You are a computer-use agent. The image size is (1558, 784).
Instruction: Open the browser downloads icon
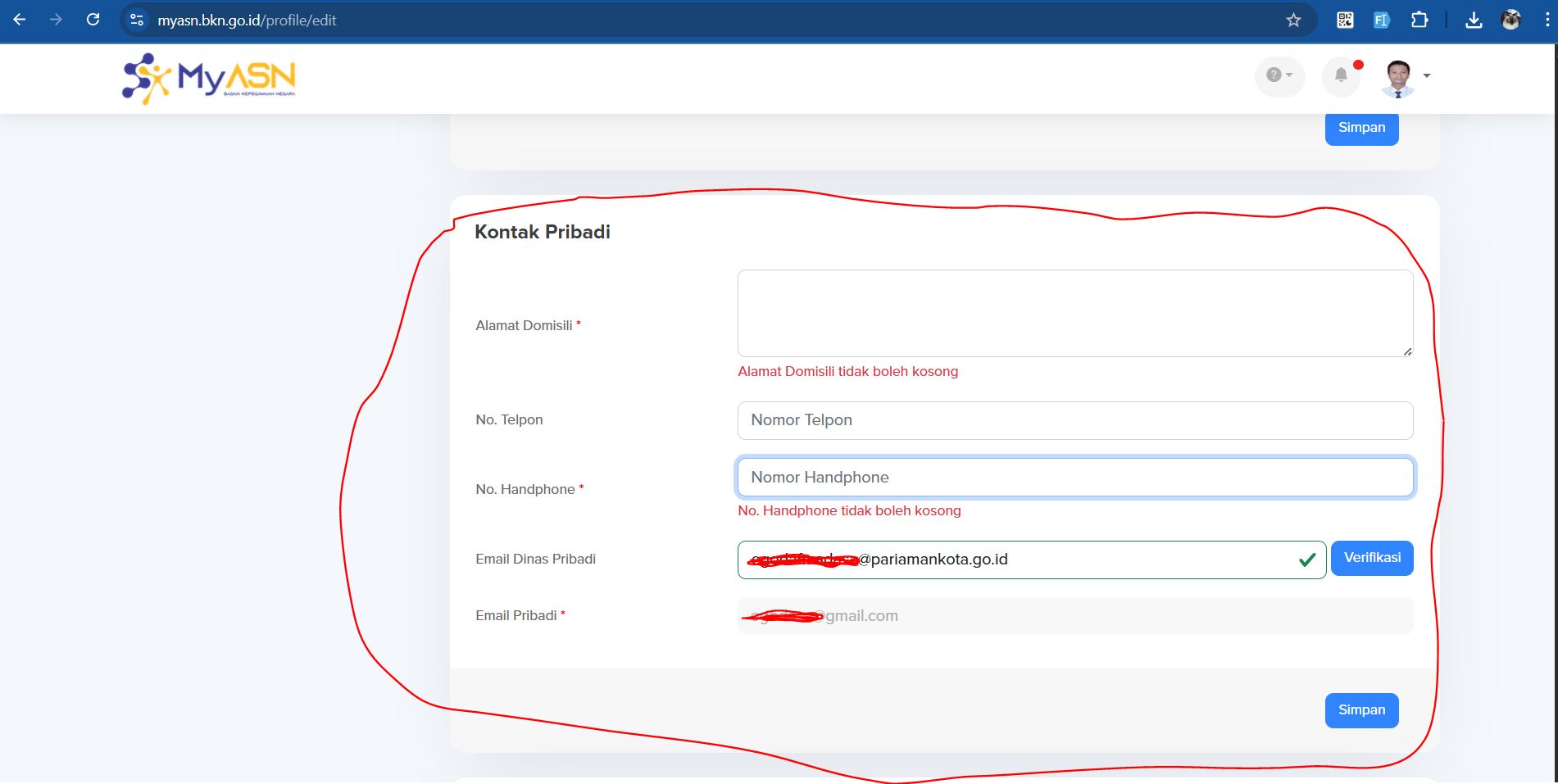[x=1474, y=20]
